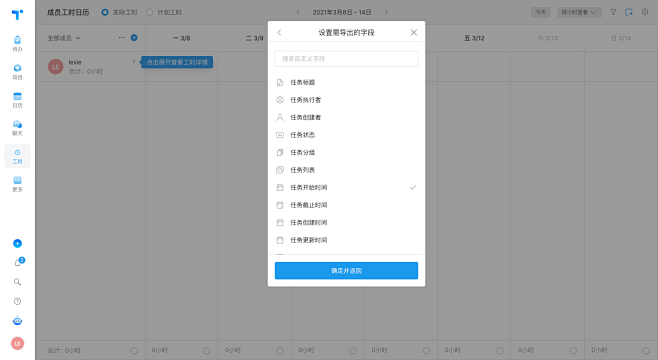Click the three-dots more icon beside 全部成员
Screen dimensions: 658x360
(x=122, y=37)
